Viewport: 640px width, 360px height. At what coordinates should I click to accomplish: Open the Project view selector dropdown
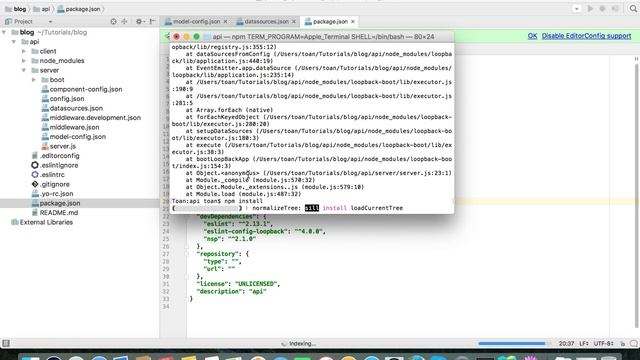click(50, 22)
